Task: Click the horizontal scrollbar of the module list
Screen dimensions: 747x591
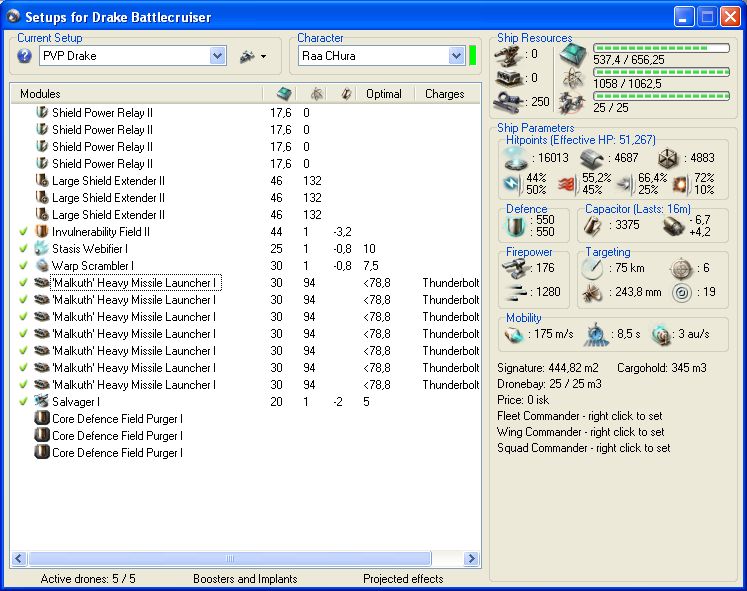Action: pyautogui.click(x=230, y=559)
